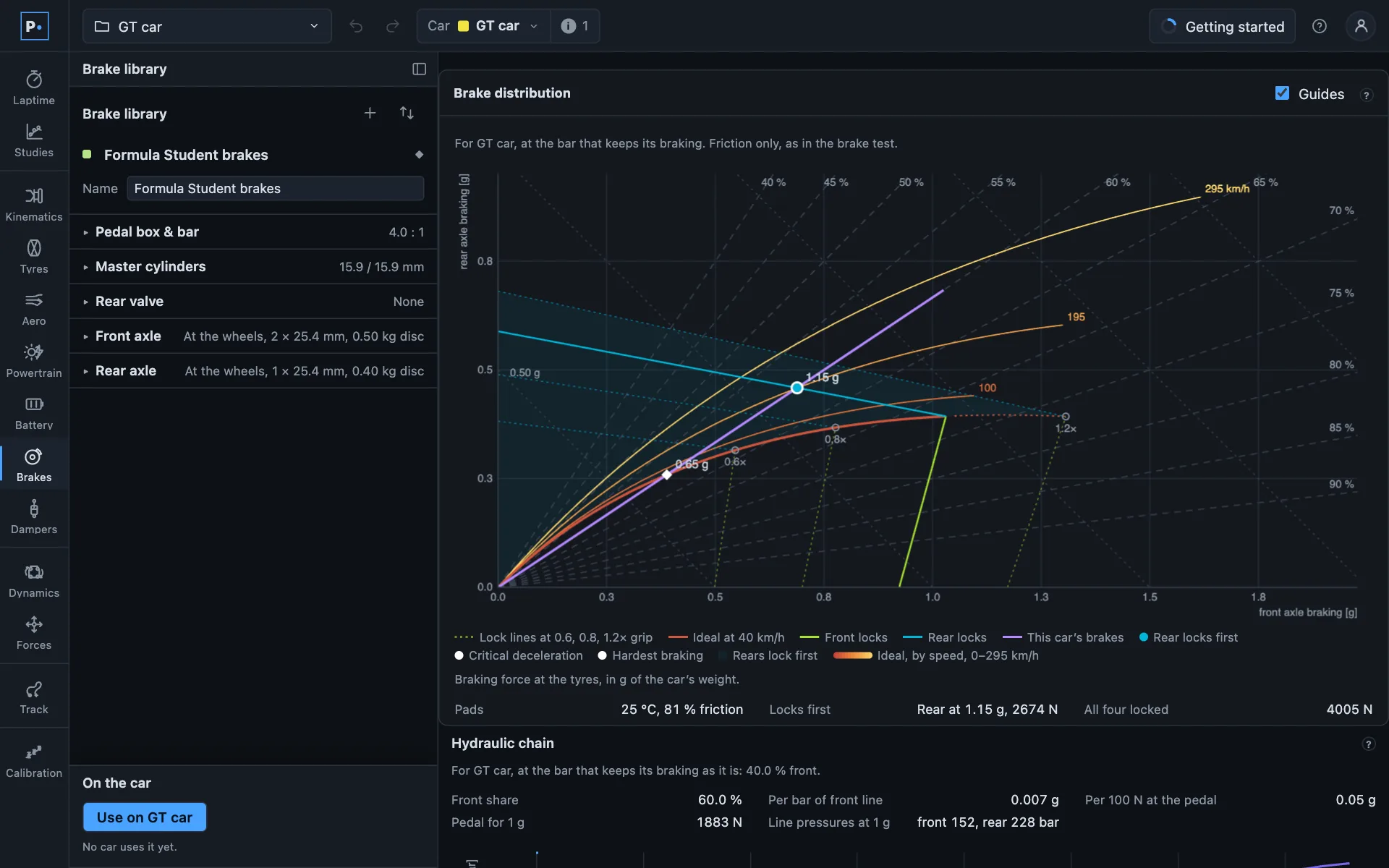Expand the Rear axle row
This screenshot has width=1389, height=868.
tap(253, 370)
